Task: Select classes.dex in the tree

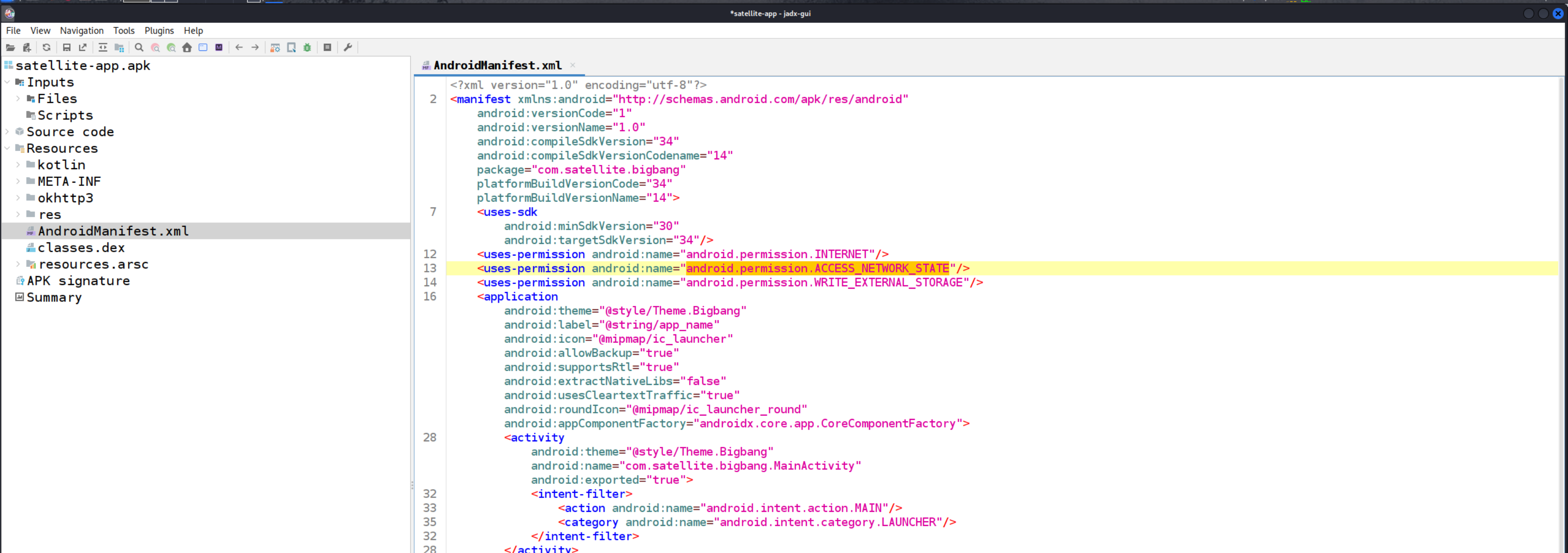Action: (81, 248)
